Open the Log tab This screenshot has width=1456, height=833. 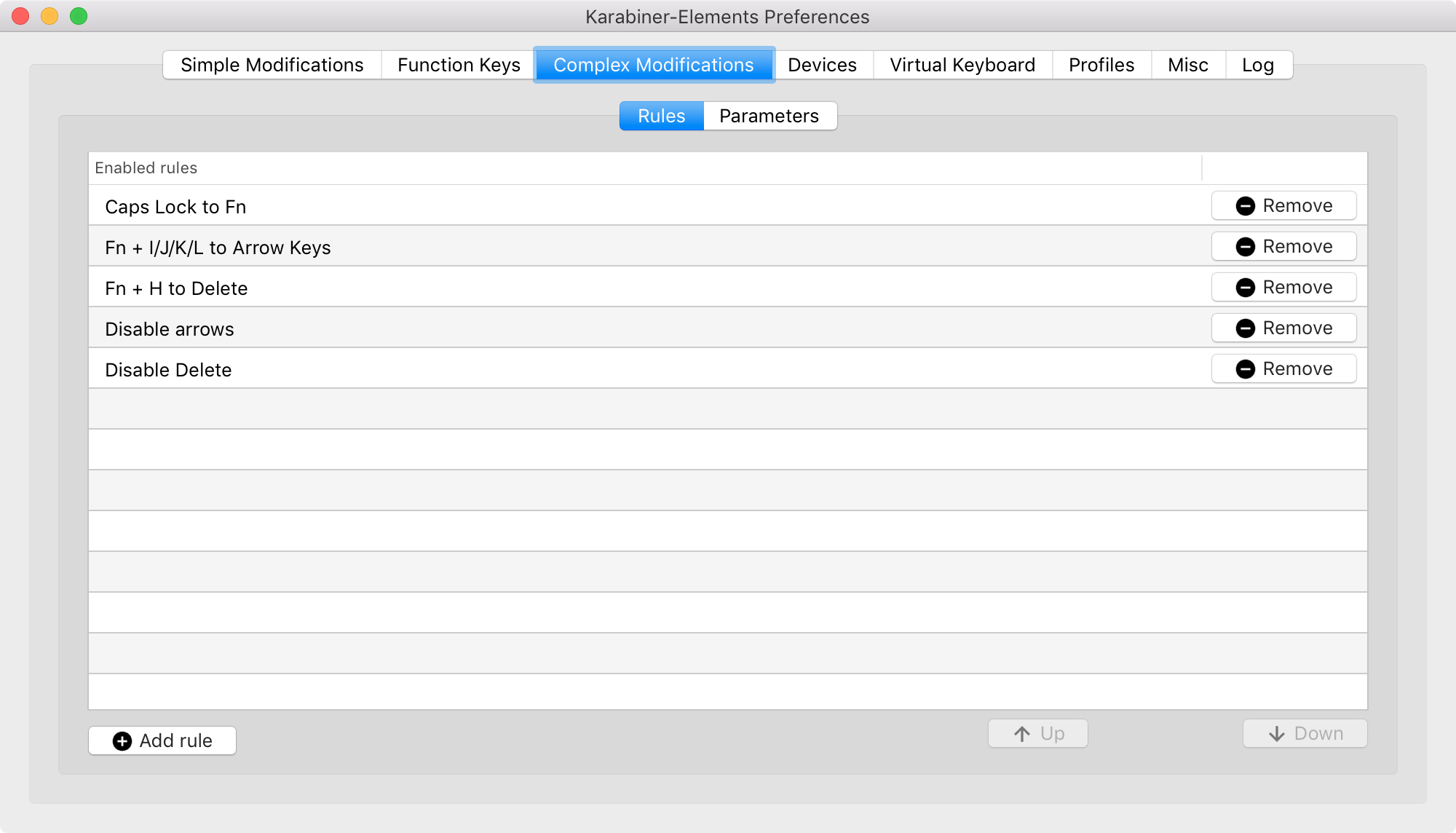coord(1259,64)
